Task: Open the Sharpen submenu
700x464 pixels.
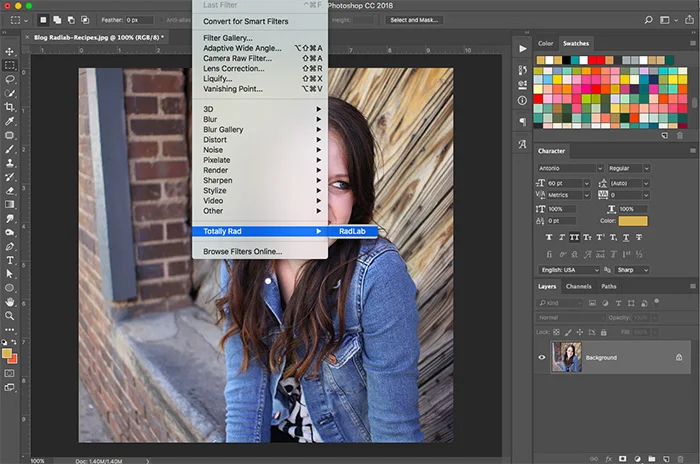Action: coord(260,180)
